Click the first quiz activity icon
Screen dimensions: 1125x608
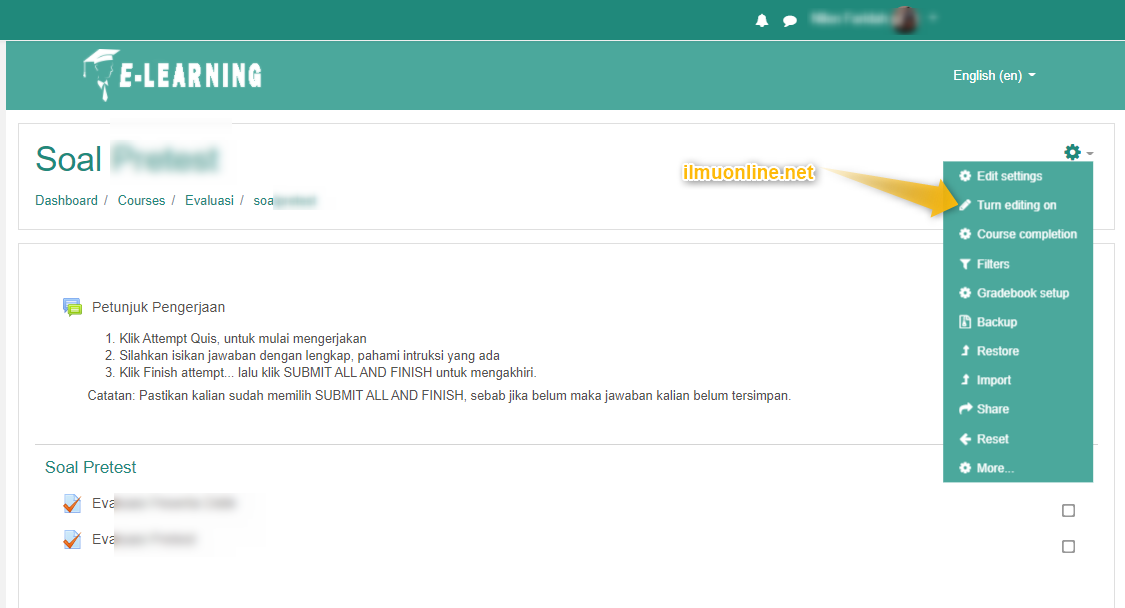[x=72, y=503]
